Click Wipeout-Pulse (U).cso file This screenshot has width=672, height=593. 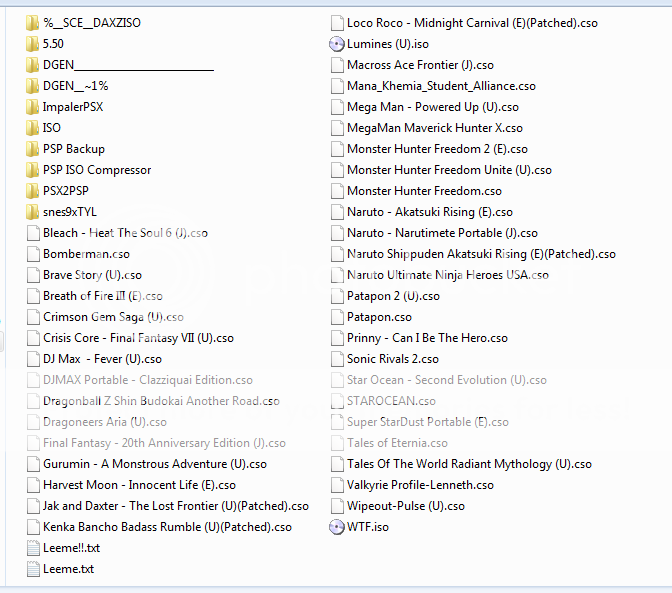coord(405,506)
